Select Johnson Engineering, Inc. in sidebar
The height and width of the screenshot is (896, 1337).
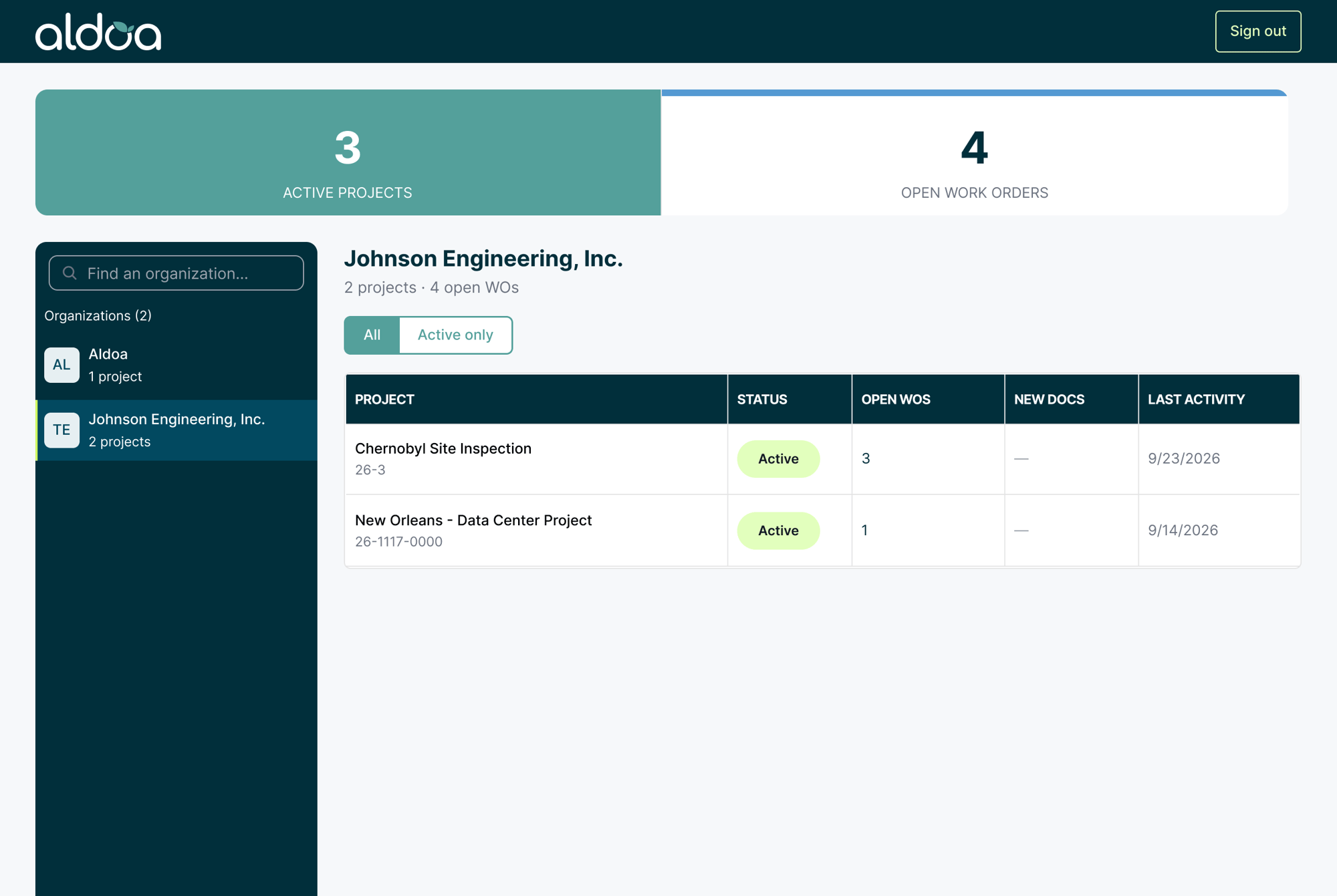coord(176,430)
